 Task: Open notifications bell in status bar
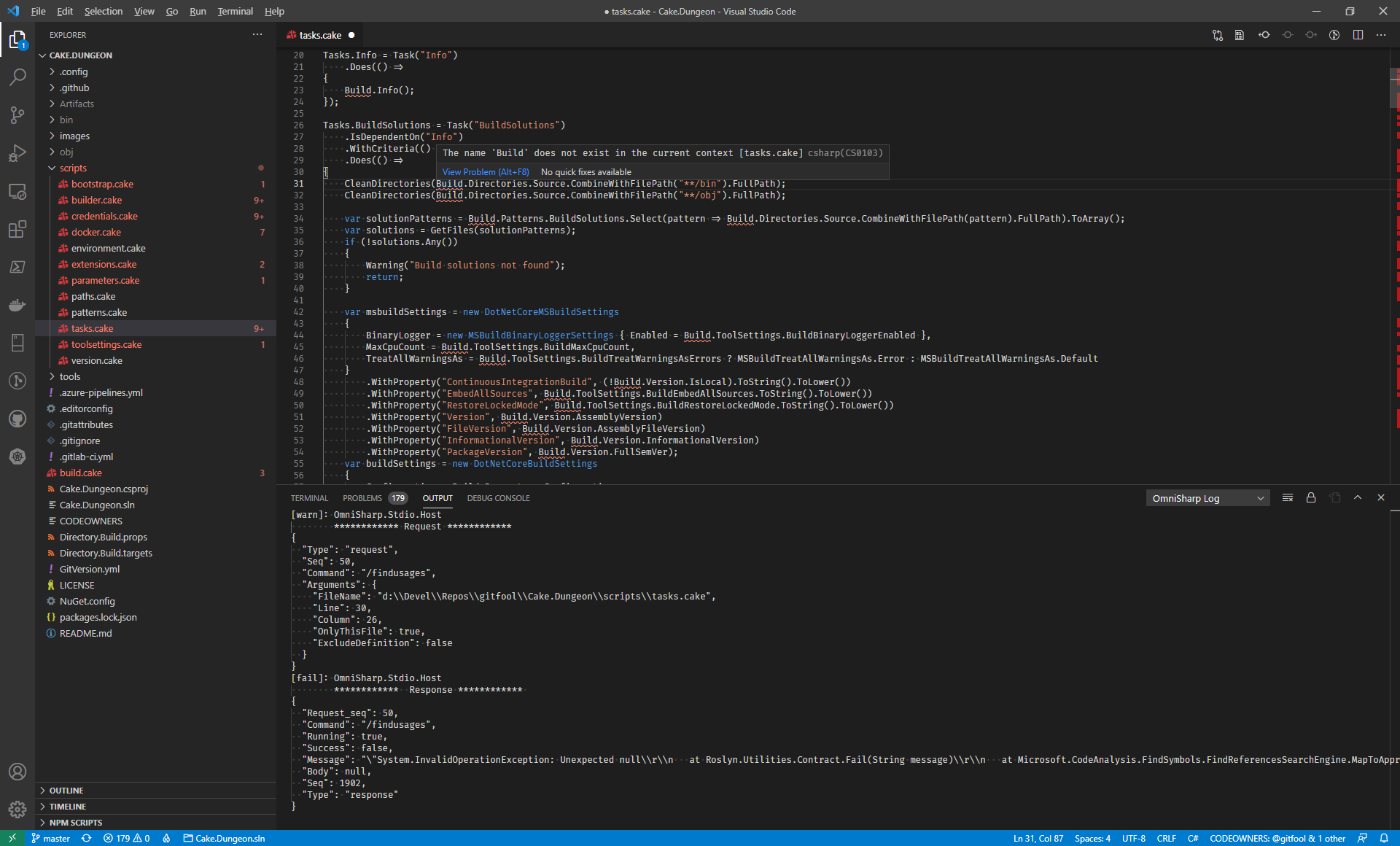tap(1384, 838)
